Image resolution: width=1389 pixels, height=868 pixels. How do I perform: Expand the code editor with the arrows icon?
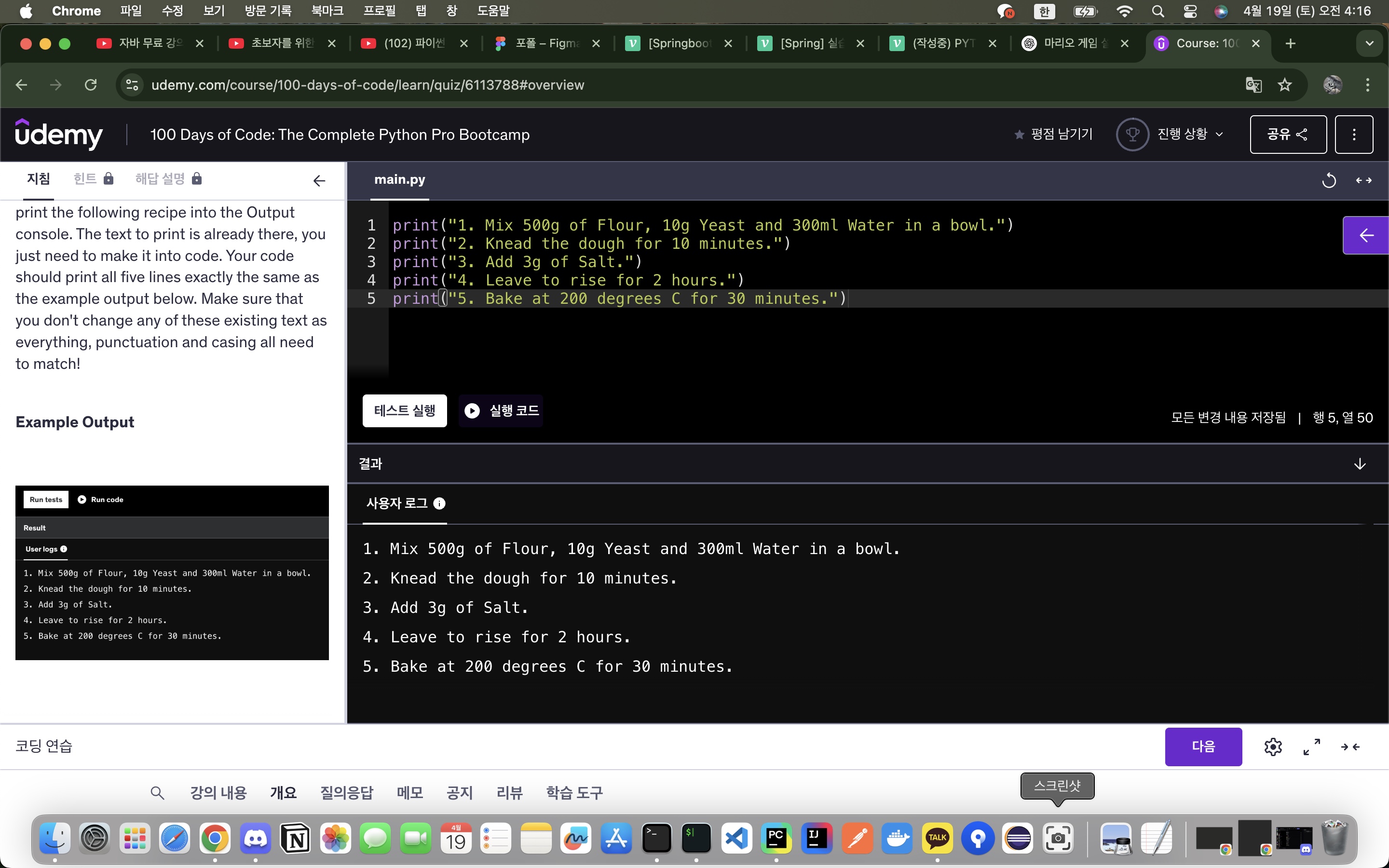pos(1364,180)
